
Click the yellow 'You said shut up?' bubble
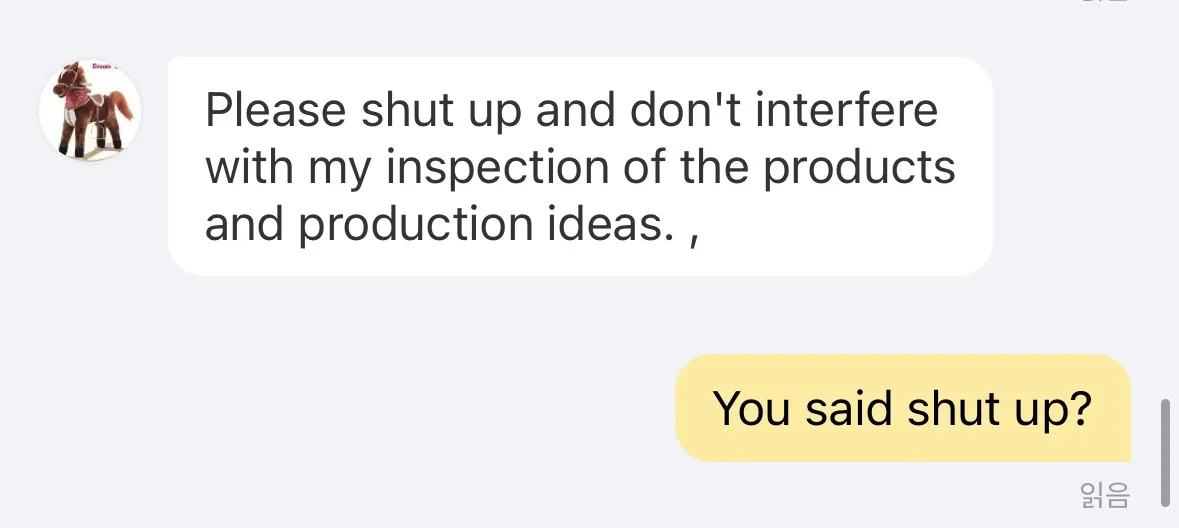(x=902, y=408)
